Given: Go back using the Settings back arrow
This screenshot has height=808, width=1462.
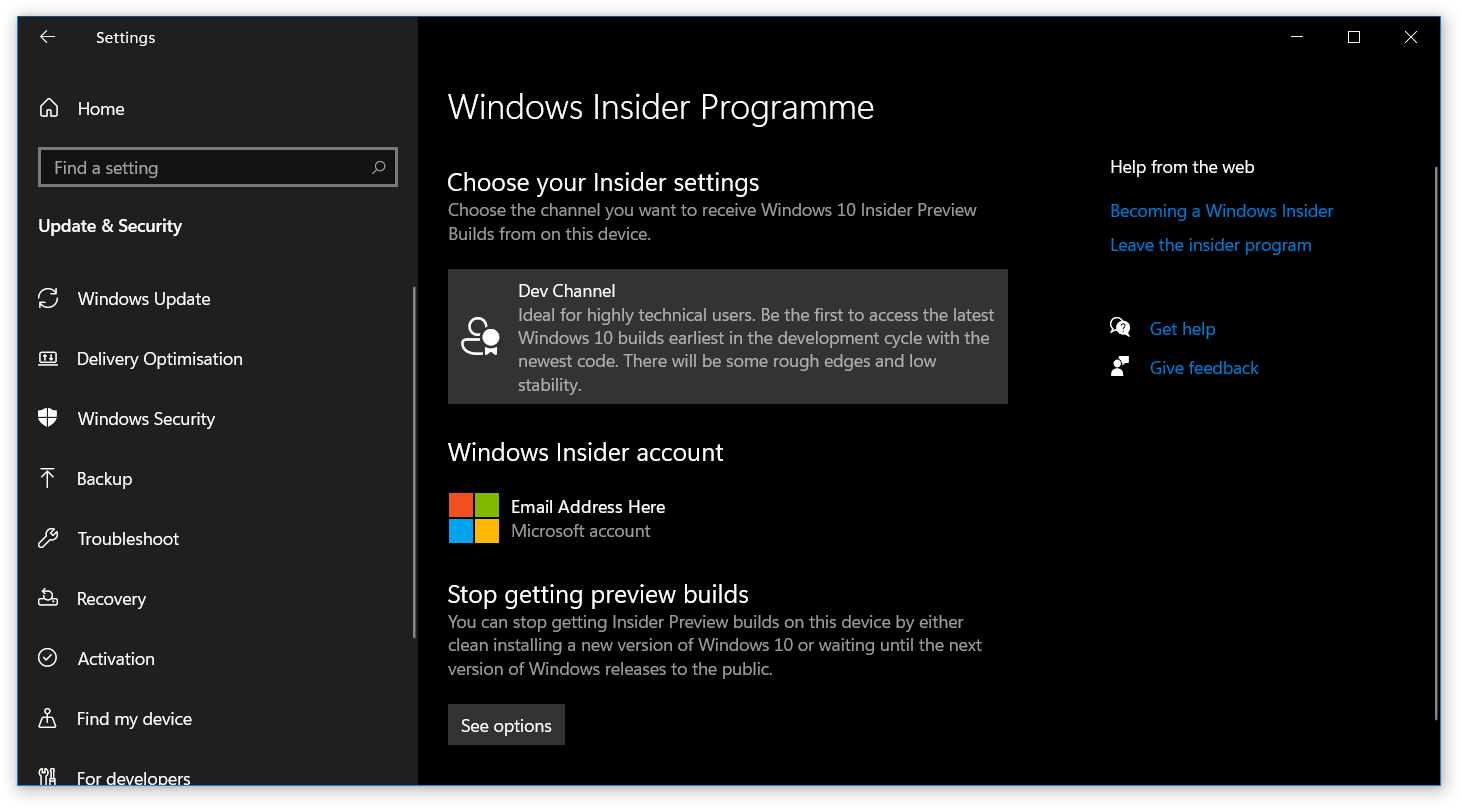Looking at the screenshot, I should click(47, 37).
